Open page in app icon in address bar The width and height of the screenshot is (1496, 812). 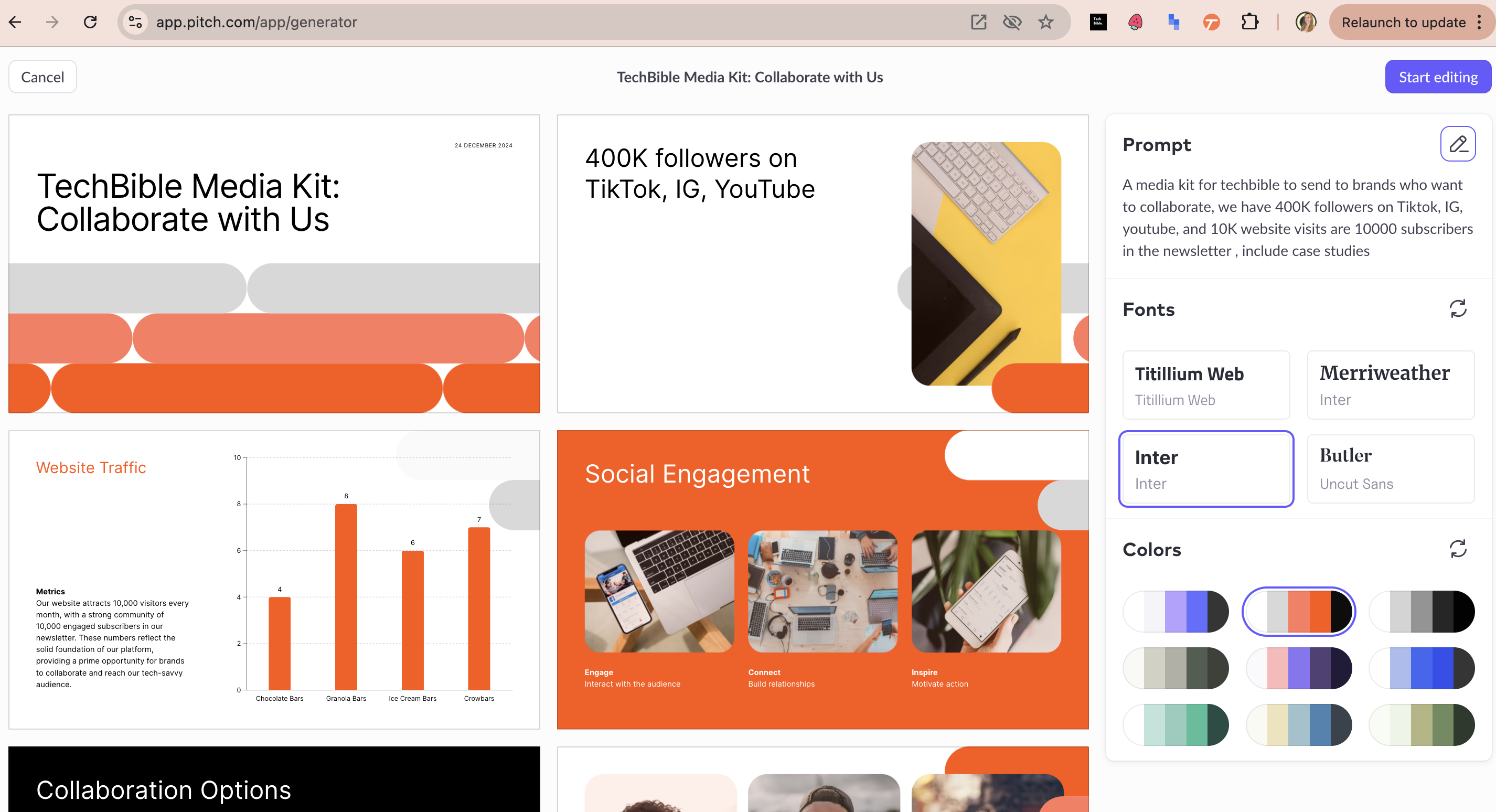pyautogui.click(x=978, y=22)
